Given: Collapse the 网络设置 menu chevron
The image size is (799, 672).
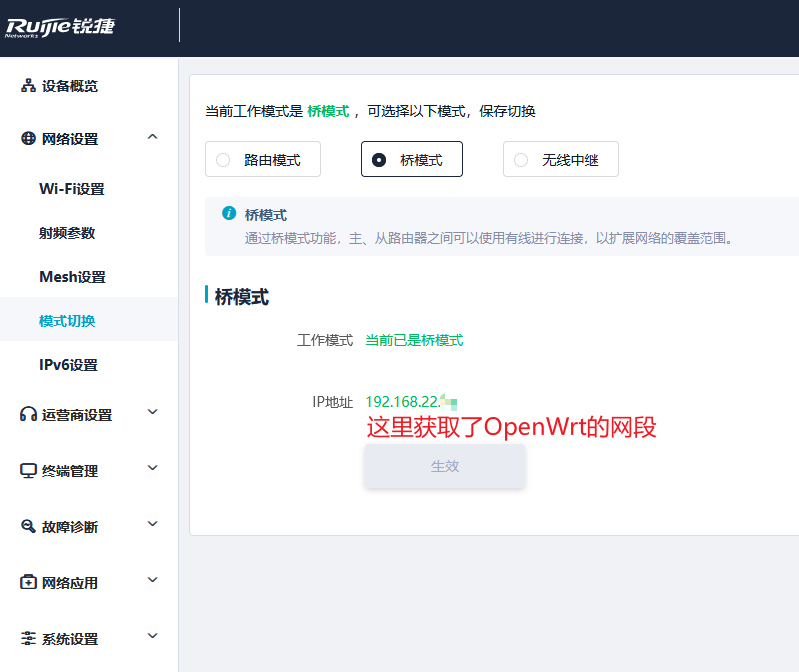Looking at the screenshot, I should [x=152, y=137].
